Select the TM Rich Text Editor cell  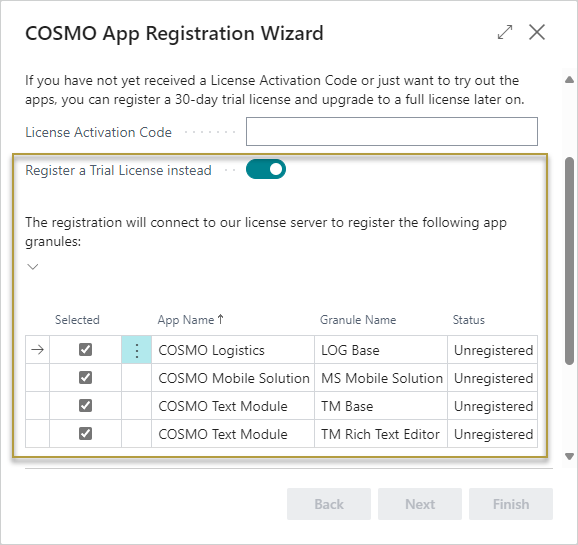coord(381,434)
